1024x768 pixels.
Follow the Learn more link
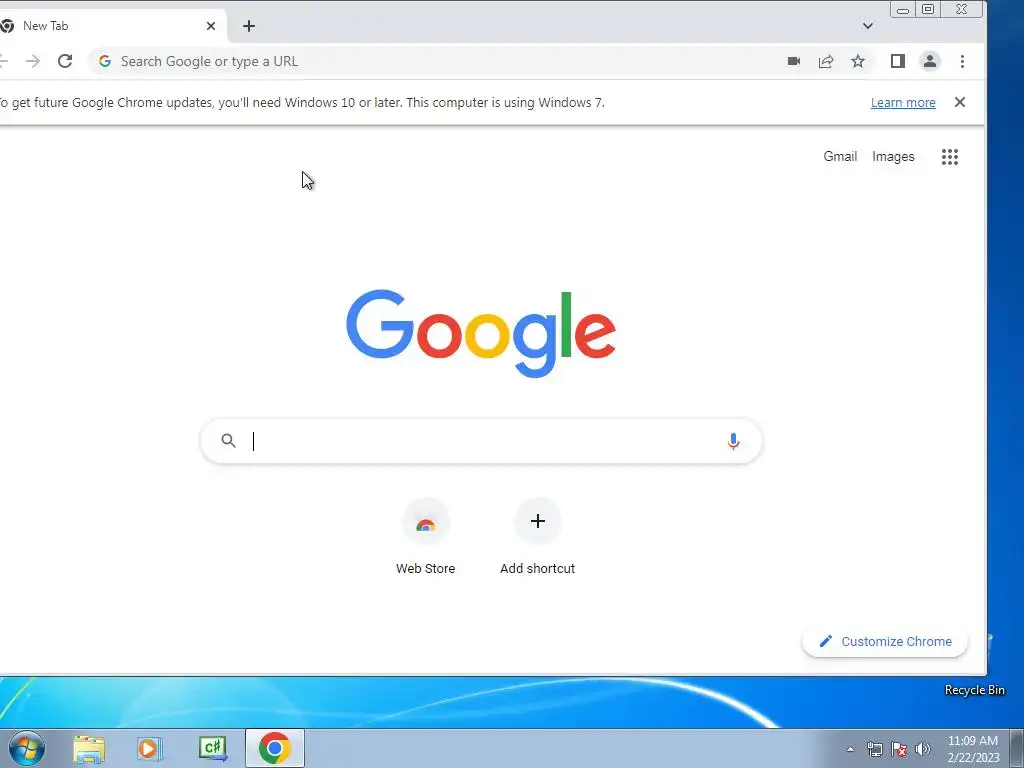pos(903,103)
